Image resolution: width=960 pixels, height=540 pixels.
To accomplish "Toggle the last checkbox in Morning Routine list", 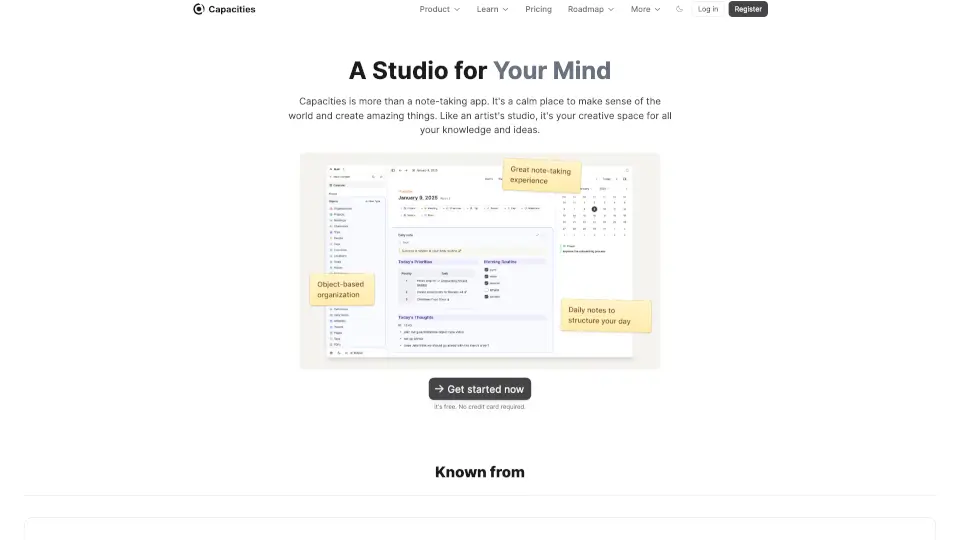I will click(486, 297).
